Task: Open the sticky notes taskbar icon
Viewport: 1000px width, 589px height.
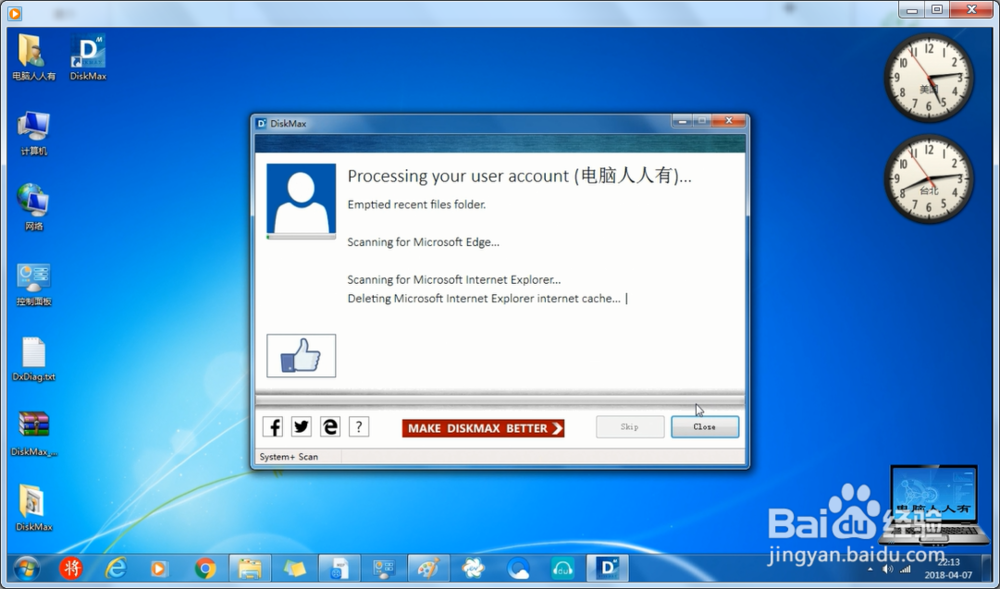Action: [295, 568]
